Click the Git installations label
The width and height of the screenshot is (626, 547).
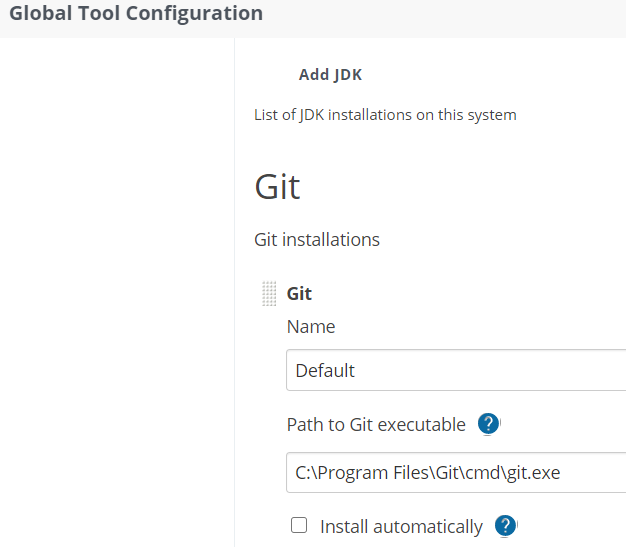coord(317,240)
